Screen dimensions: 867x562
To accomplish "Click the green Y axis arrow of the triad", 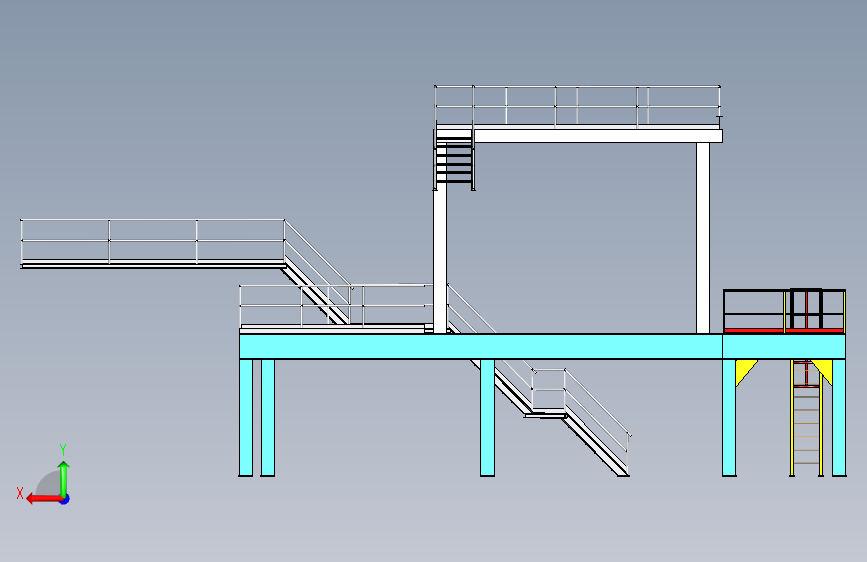I will pos(64,479).
